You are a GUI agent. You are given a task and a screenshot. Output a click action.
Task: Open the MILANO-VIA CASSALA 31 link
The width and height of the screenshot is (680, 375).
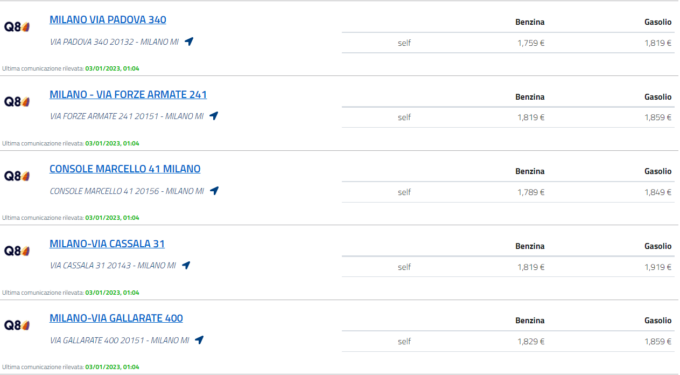click(x=107, y=244)
